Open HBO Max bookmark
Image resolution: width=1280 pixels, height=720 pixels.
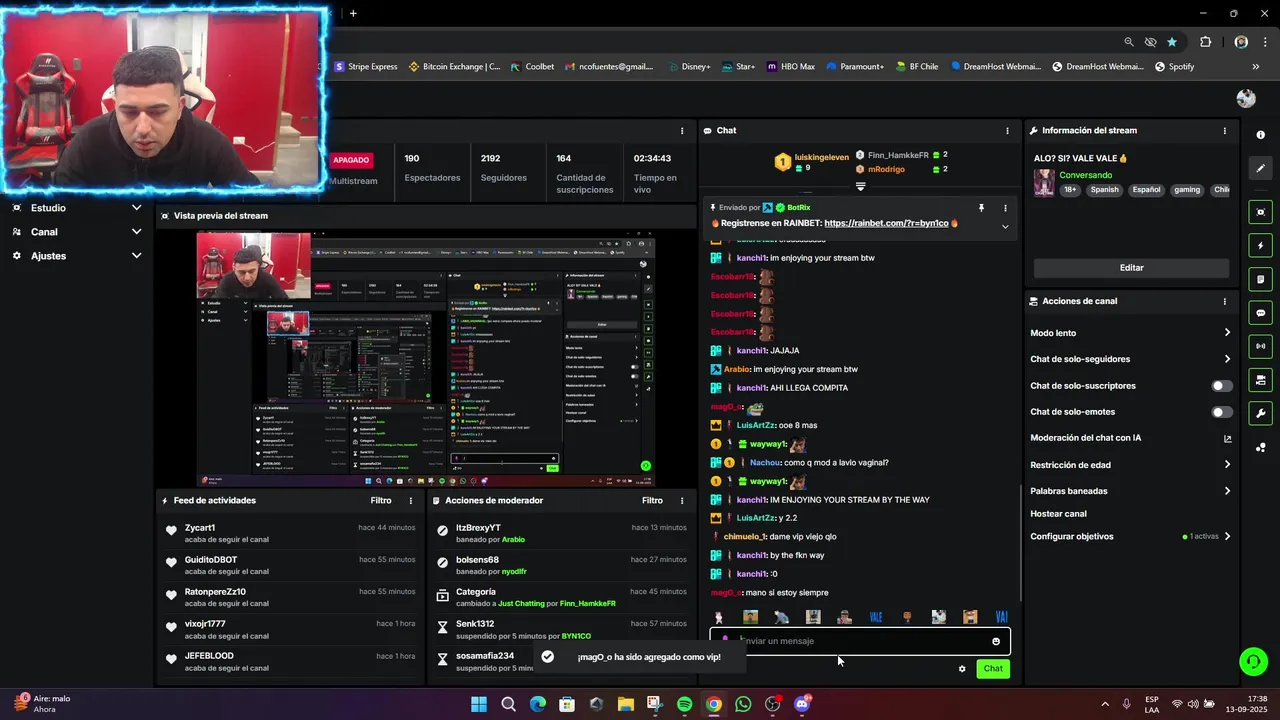[x=790, y=67]
